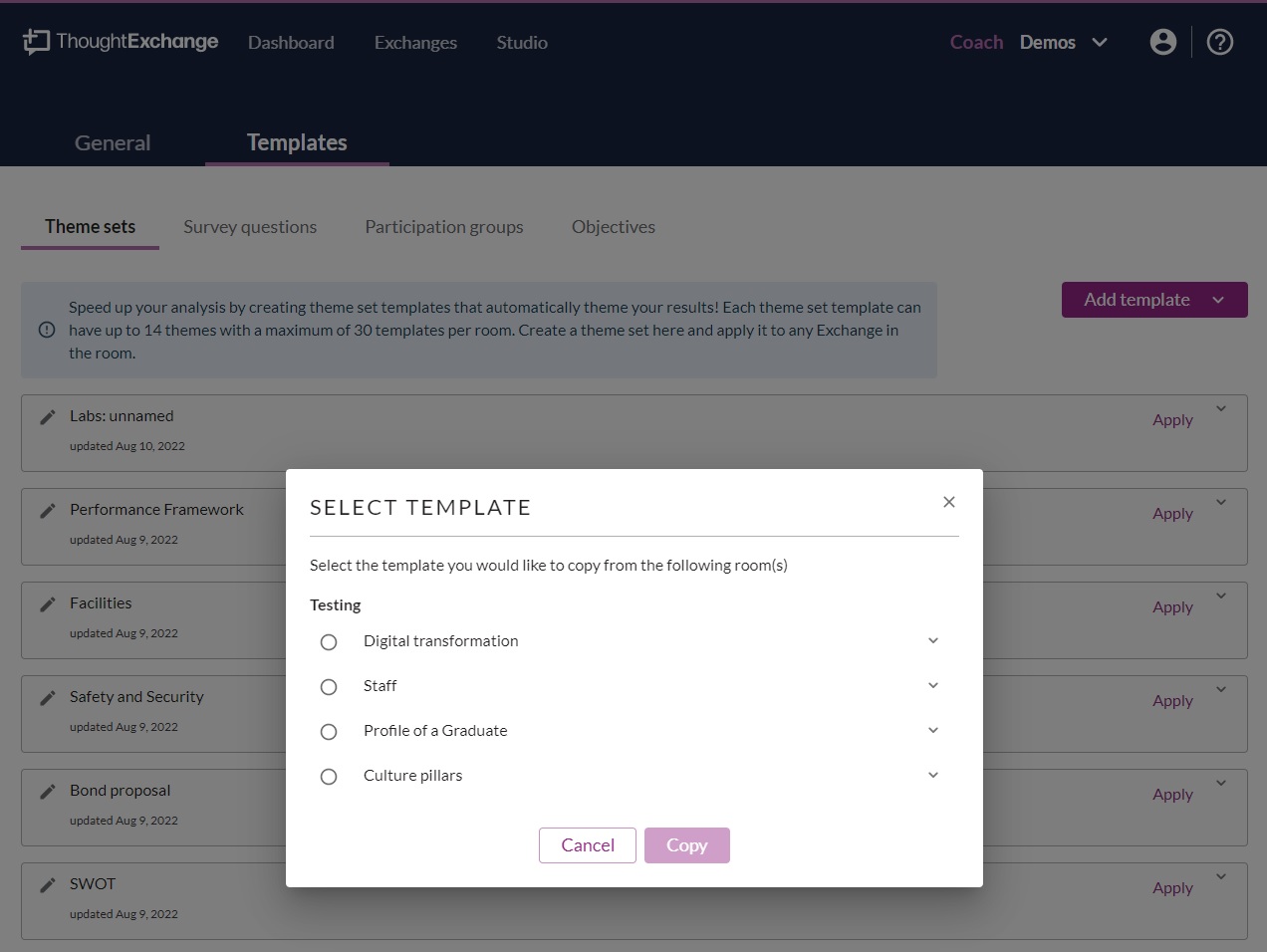The image size is (1267, 952).
Task: Click the Copy button
Action: click(x=687, y=845)
